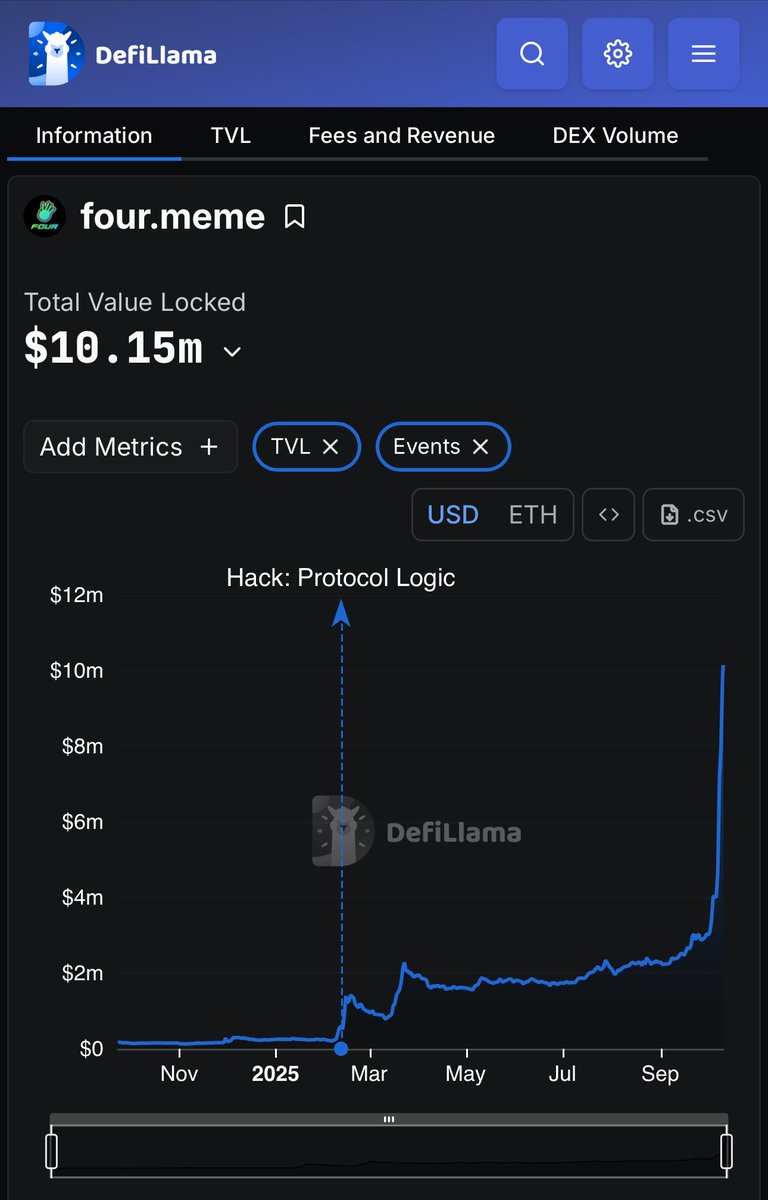The image size is (768, 1200).
Task: Click the four.meme protocol logo
Action: [45, 216]
